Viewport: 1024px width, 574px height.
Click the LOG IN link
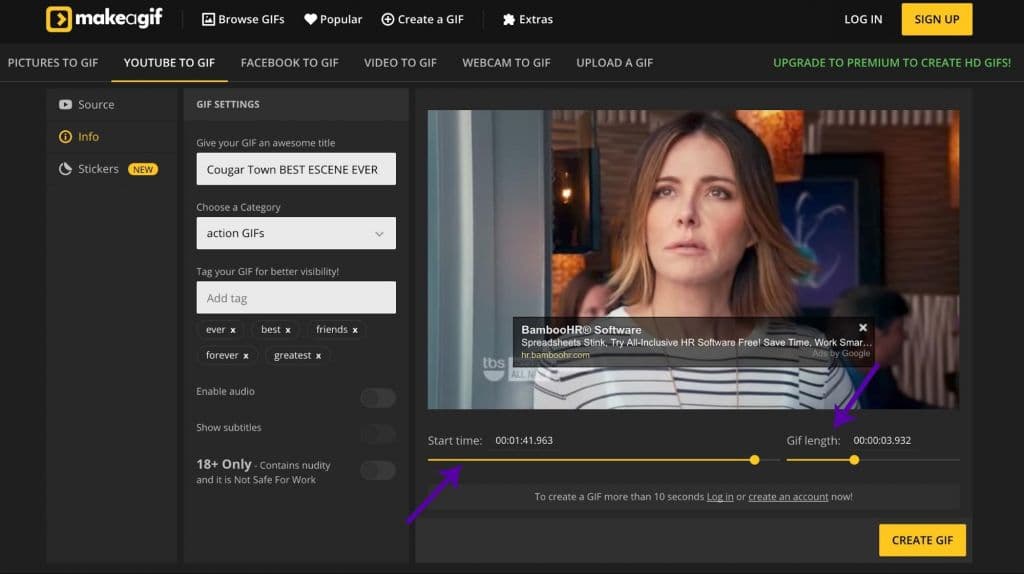pos(863,20)
